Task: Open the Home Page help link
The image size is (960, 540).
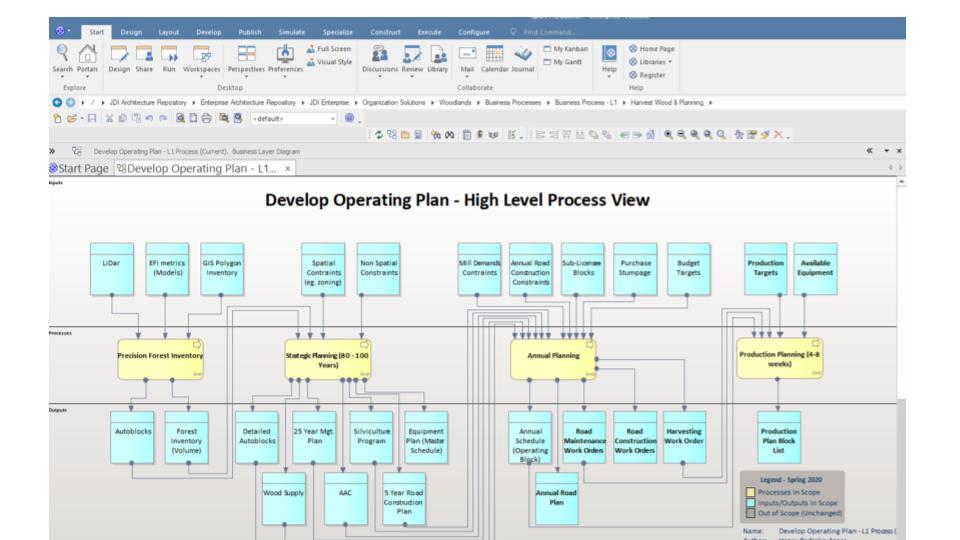Action: click(651, 48)
